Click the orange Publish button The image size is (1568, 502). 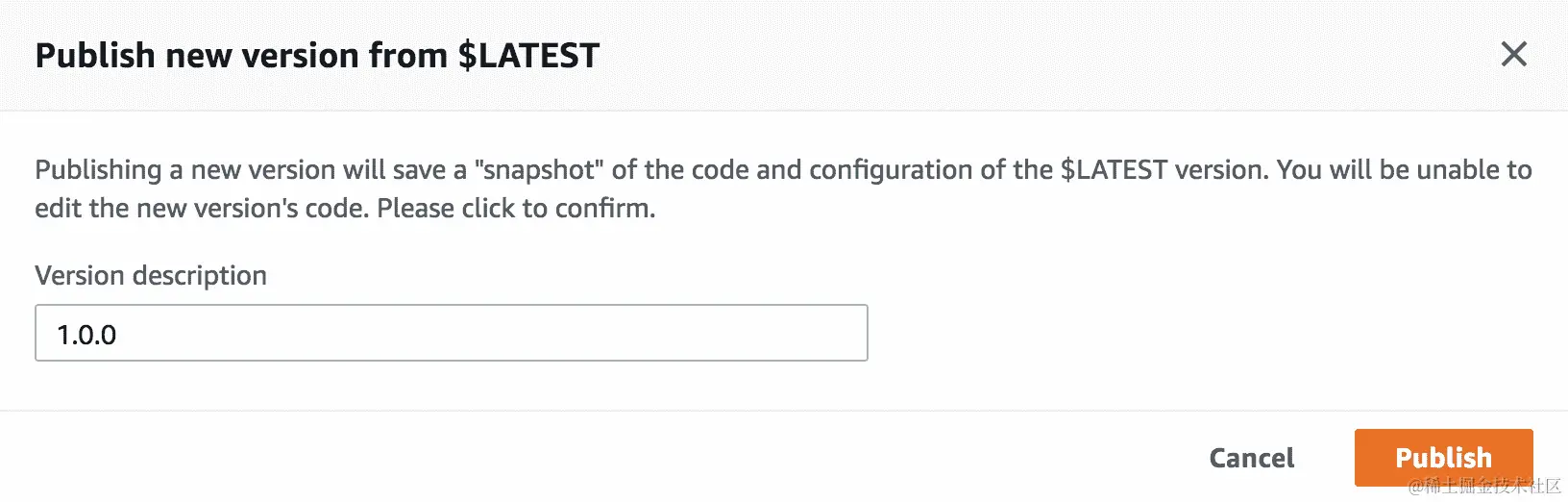1443,457
